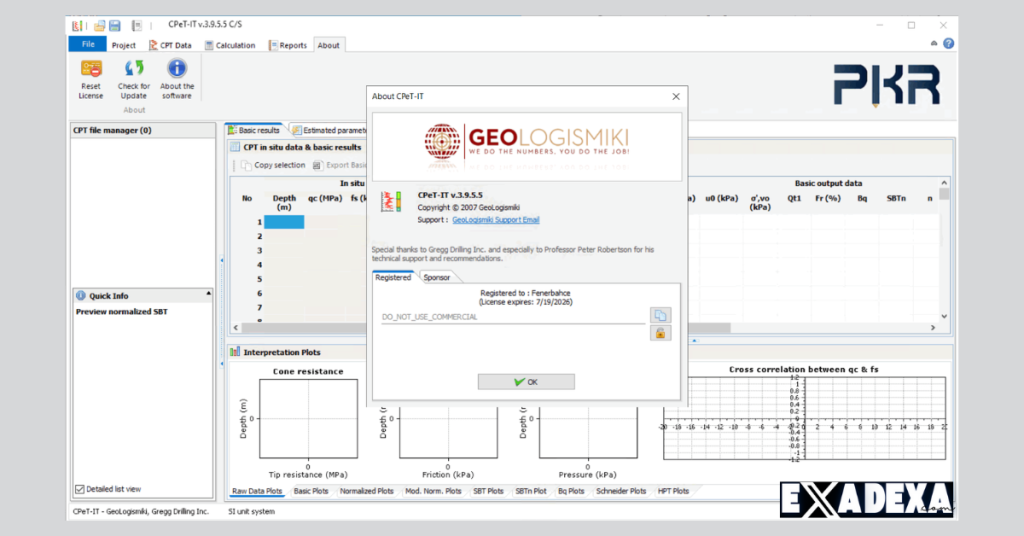Viewport: 1024px width, 536px height.
Task: Collapse the ribbon with small arrow icon
Action: pos(934,44)
